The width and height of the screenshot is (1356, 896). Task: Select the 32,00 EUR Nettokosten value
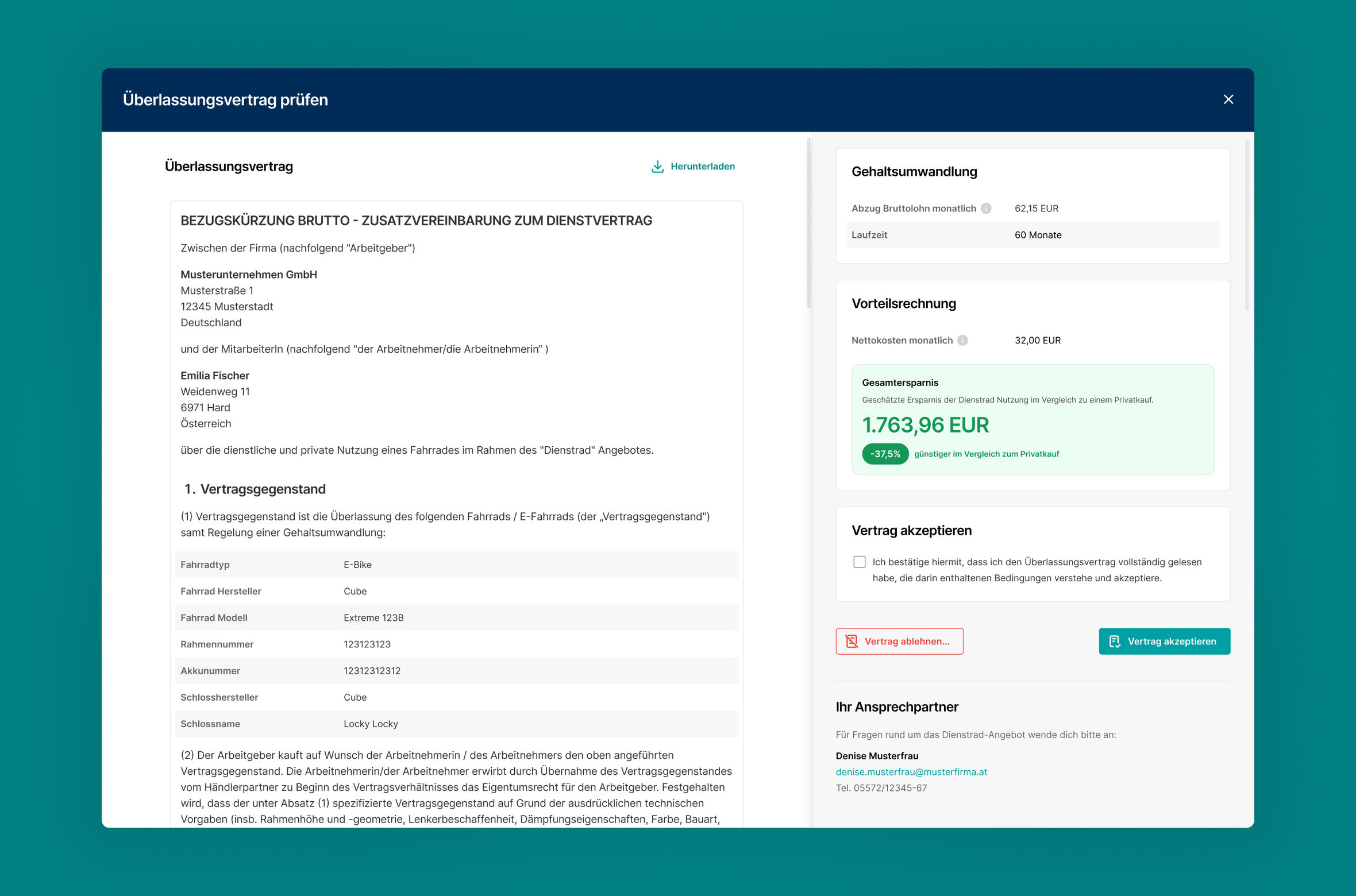pyautogui.click(x=1037, y=341)
